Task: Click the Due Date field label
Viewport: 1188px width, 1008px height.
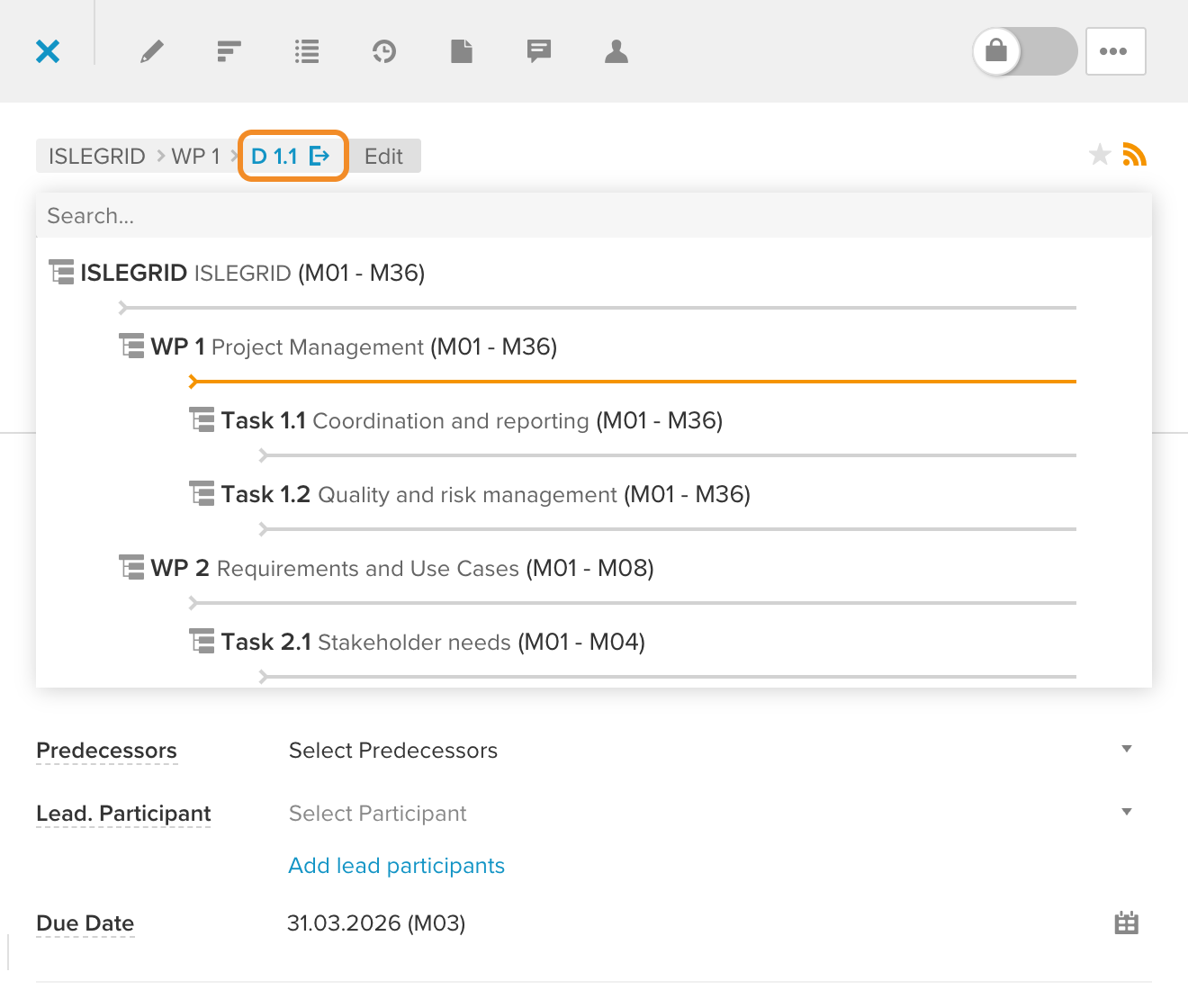Action: point(85,923)
